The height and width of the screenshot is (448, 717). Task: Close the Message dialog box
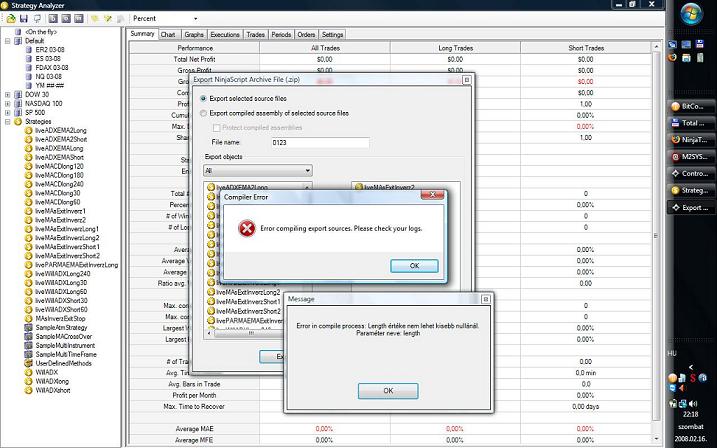(x=486, y=299)
